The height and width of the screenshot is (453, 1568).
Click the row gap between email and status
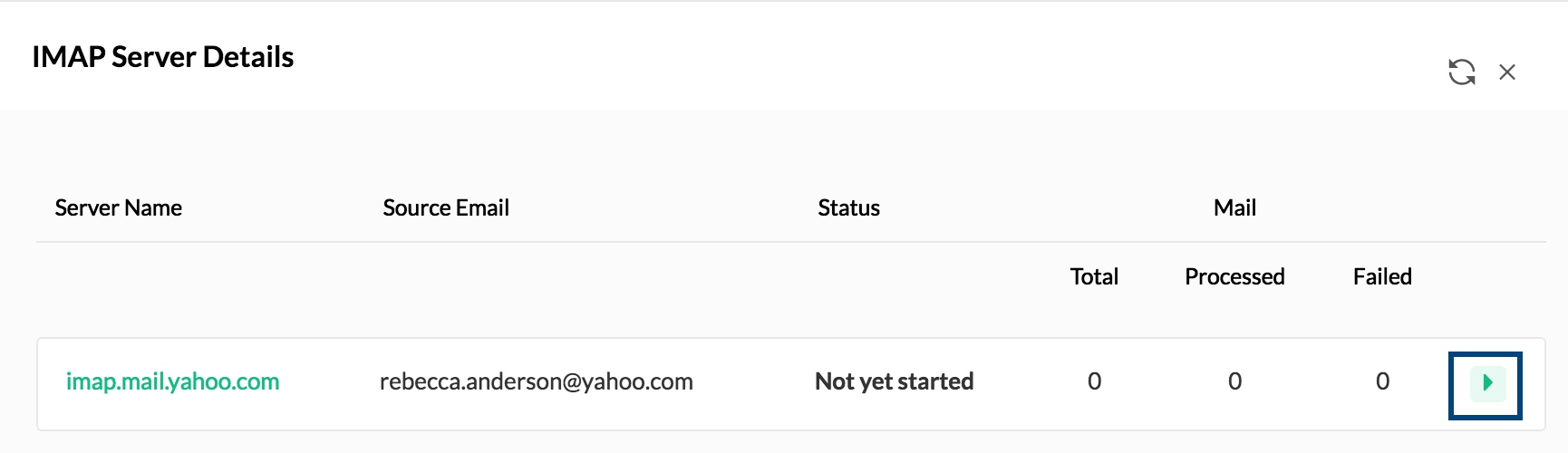tap(752, 383)
